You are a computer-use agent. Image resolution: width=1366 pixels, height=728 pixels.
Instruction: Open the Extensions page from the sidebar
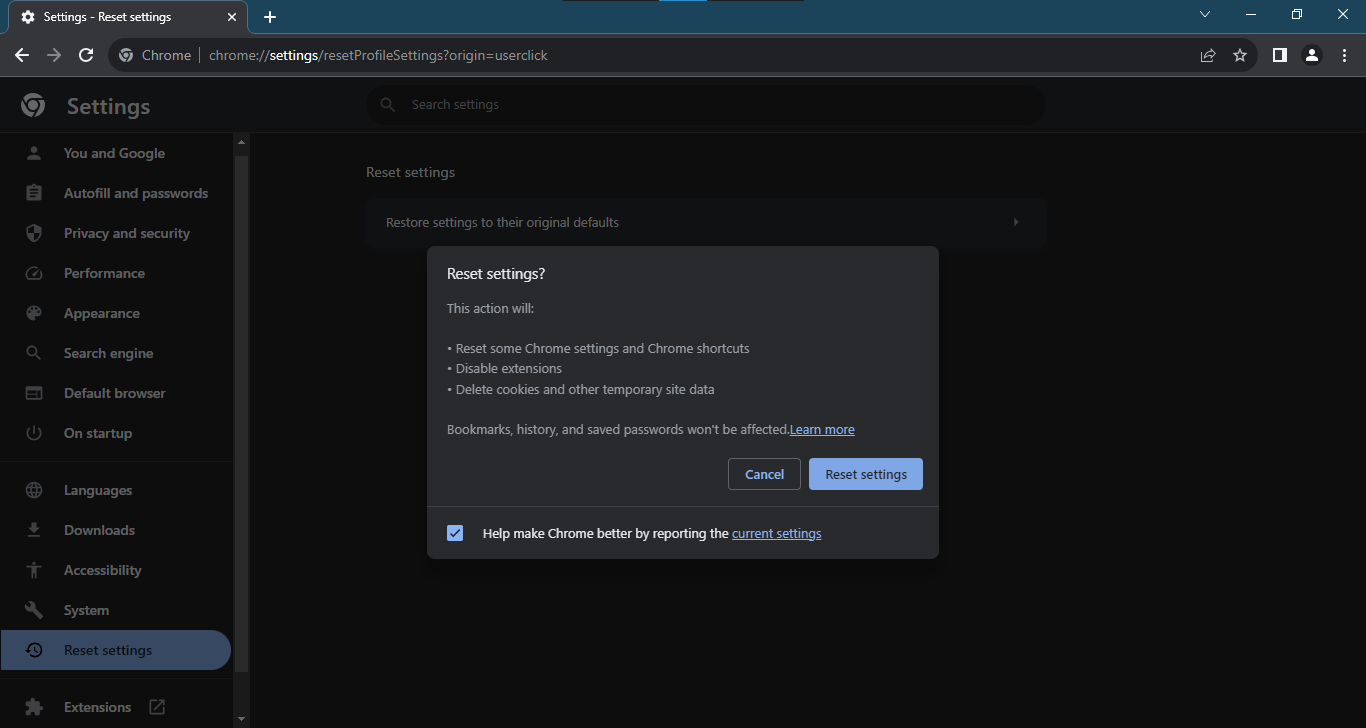(97, 706)
